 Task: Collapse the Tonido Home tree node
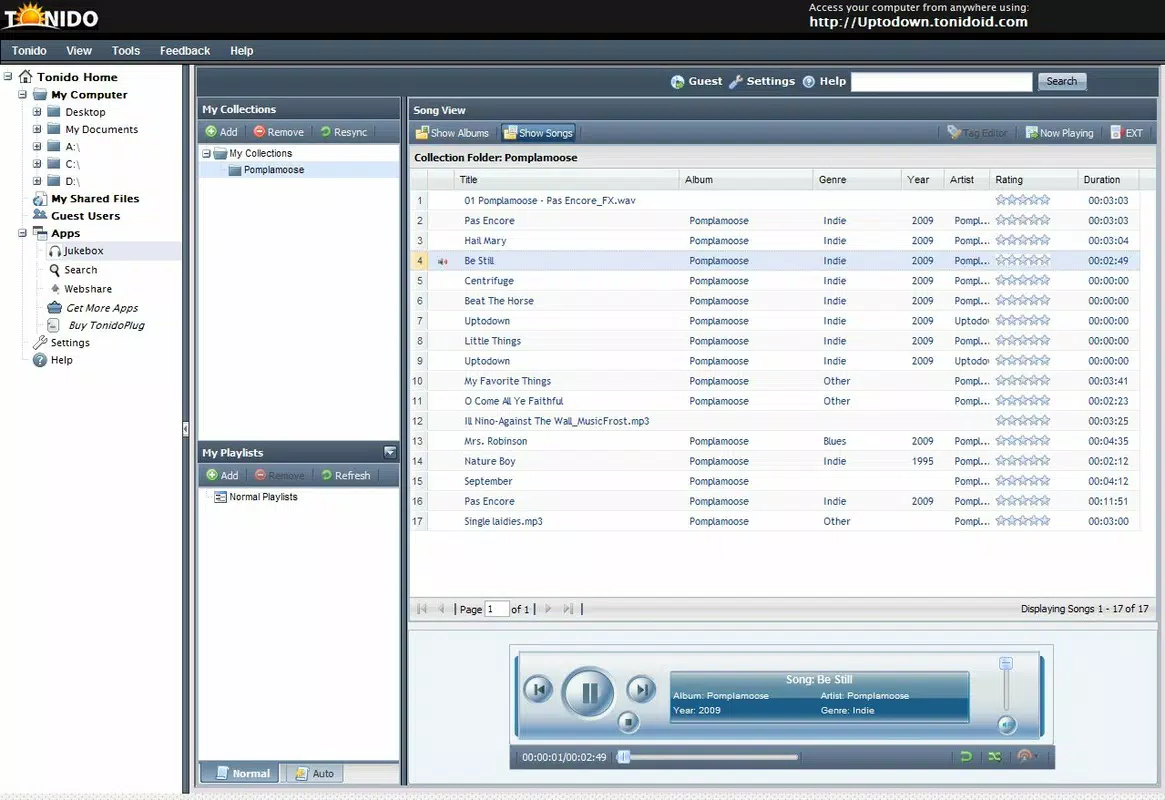8,77
